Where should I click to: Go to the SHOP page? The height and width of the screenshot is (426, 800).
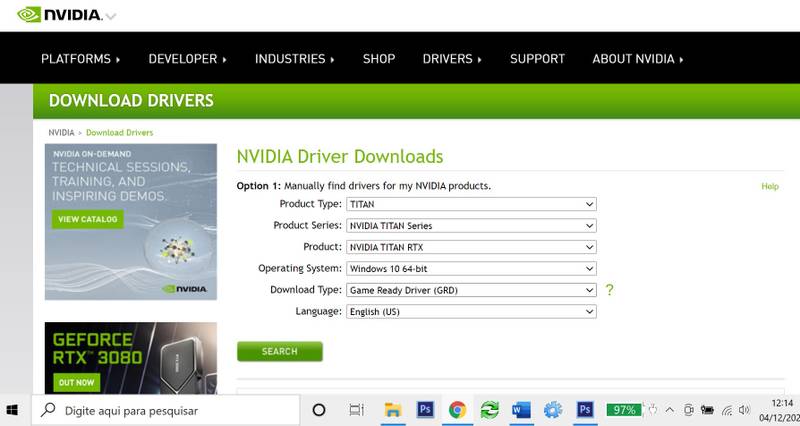click(x=379, y=59)
